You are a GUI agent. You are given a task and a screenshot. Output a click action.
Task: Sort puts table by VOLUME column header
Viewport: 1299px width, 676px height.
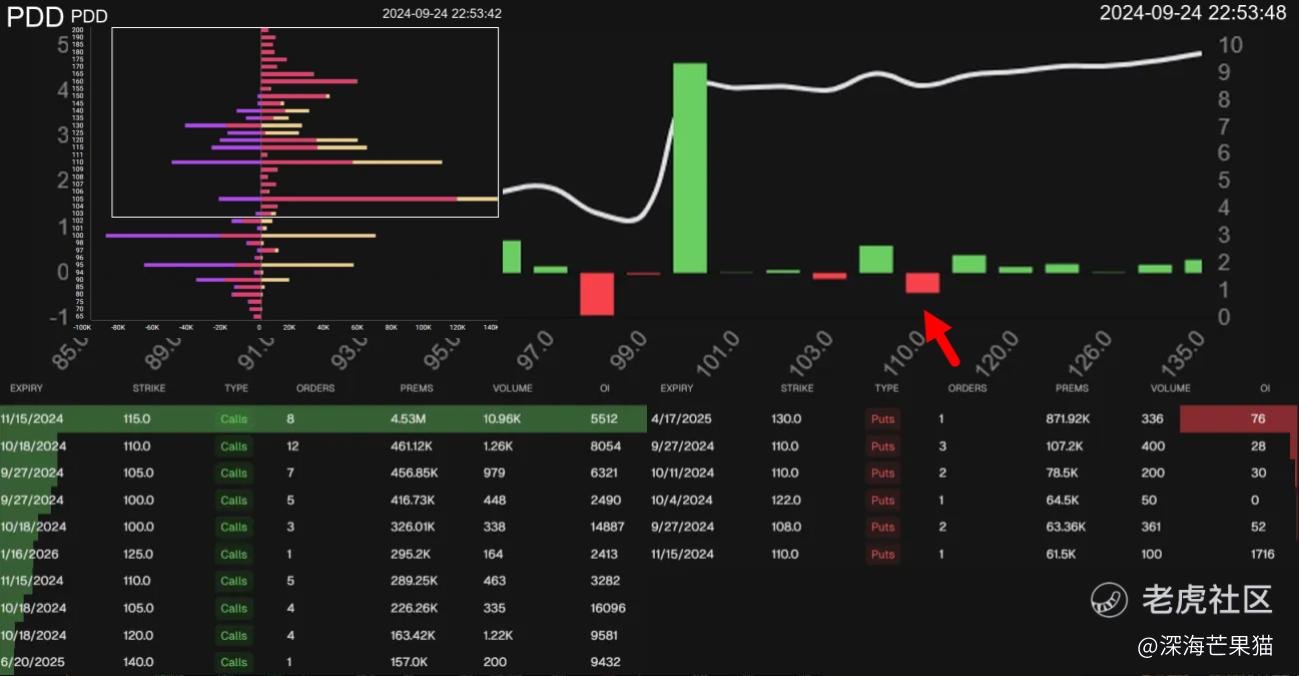1171,388
